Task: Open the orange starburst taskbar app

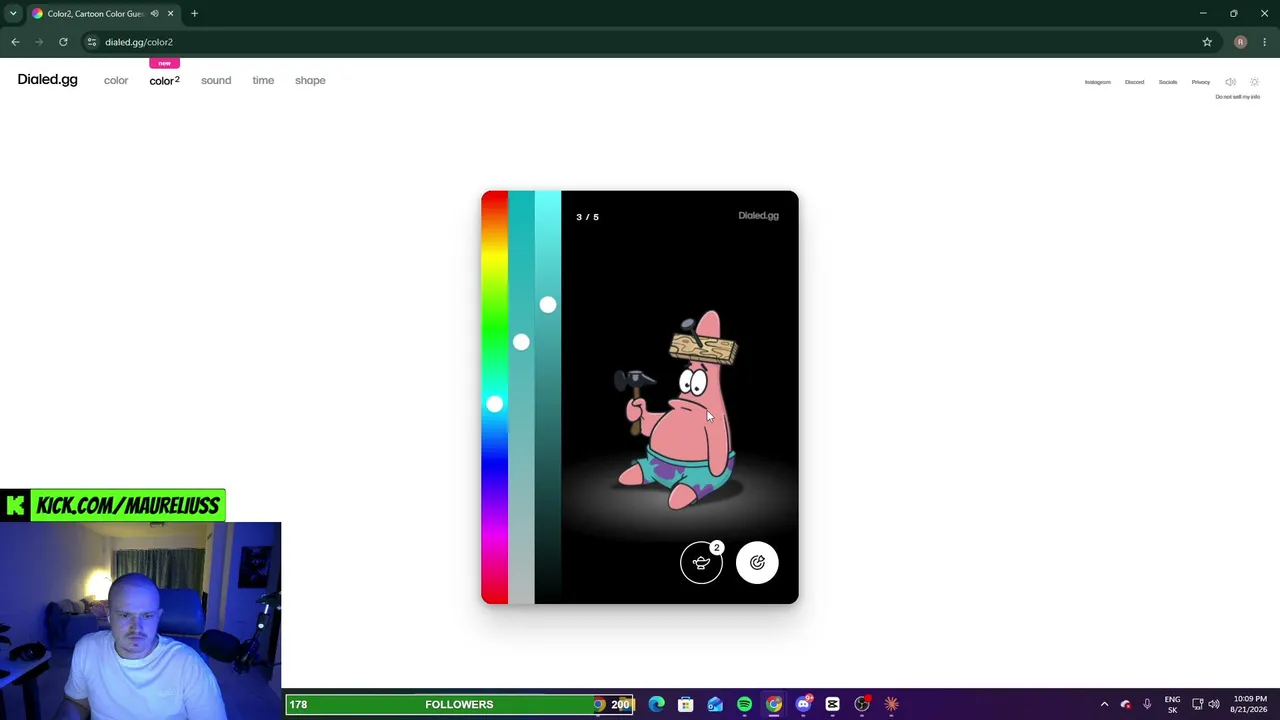Action: point(891,705)
